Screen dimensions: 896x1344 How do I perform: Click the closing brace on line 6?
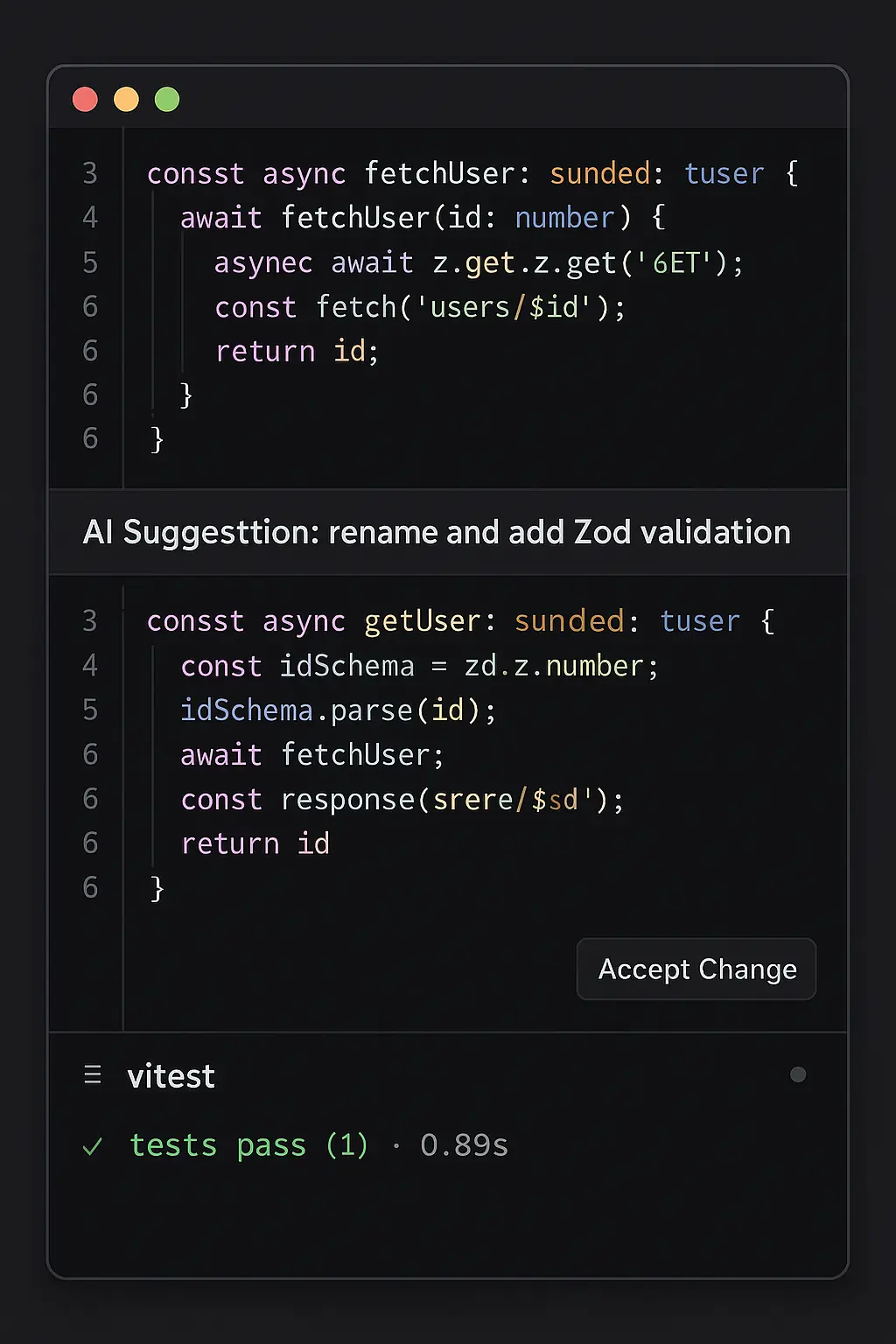[187, 395]
